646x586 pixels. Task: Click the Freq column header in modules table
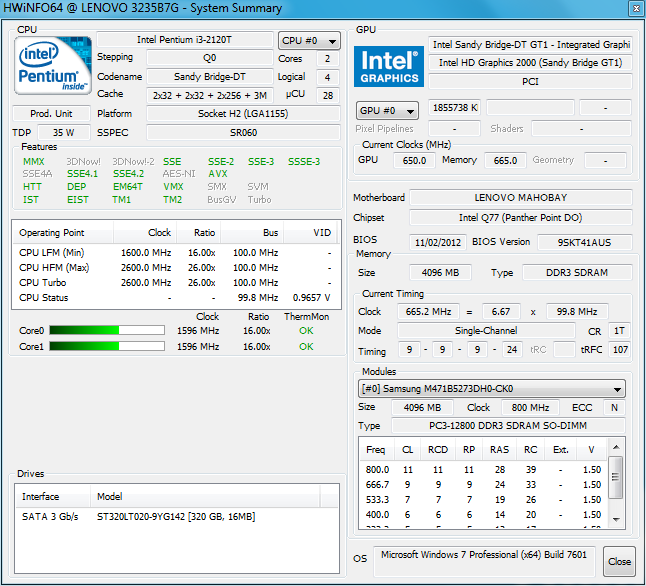coord(376,450)
